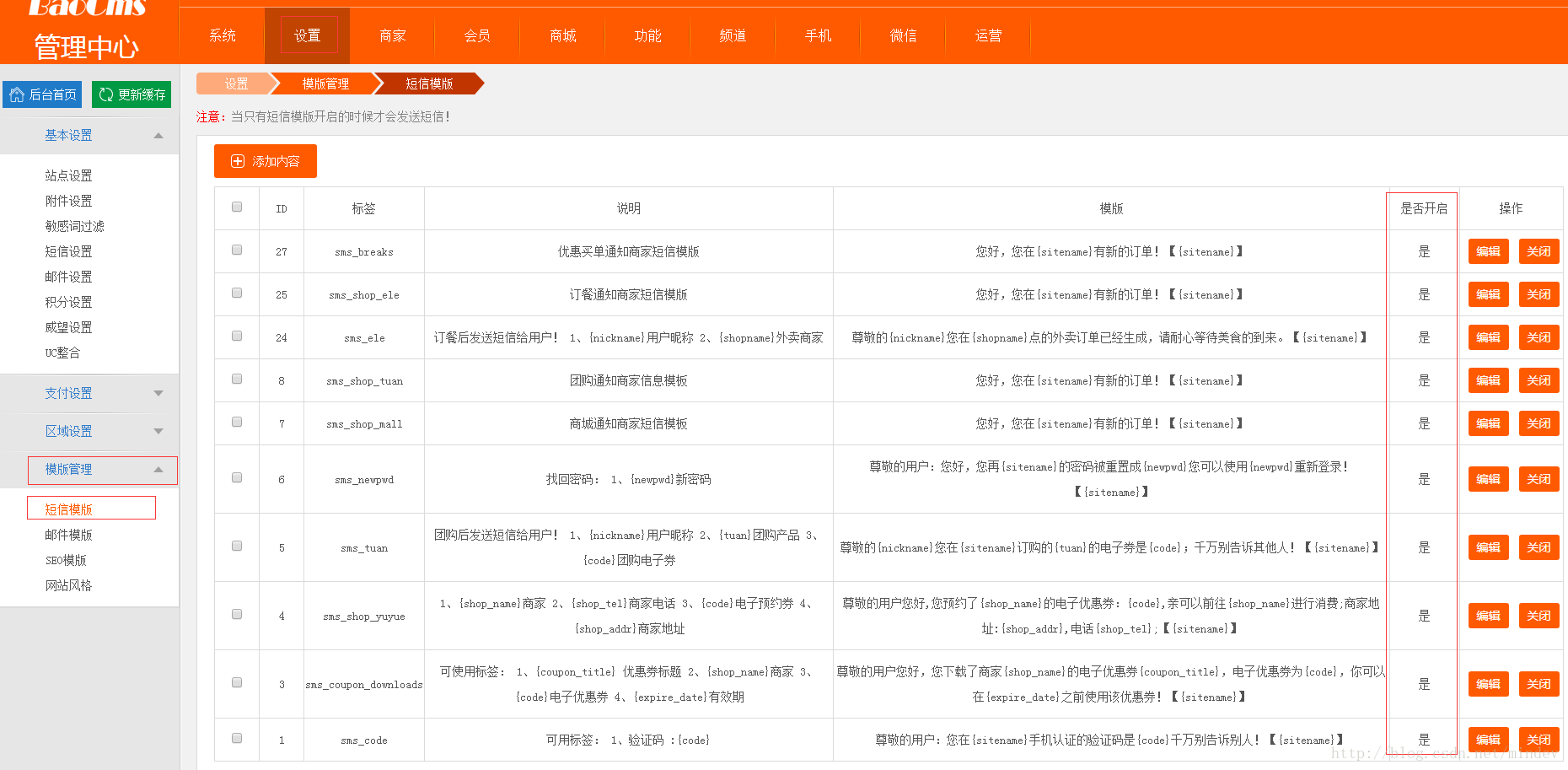Open the 商城 top menu
The height and width of the screenshot is (770, 1568).
563,35
